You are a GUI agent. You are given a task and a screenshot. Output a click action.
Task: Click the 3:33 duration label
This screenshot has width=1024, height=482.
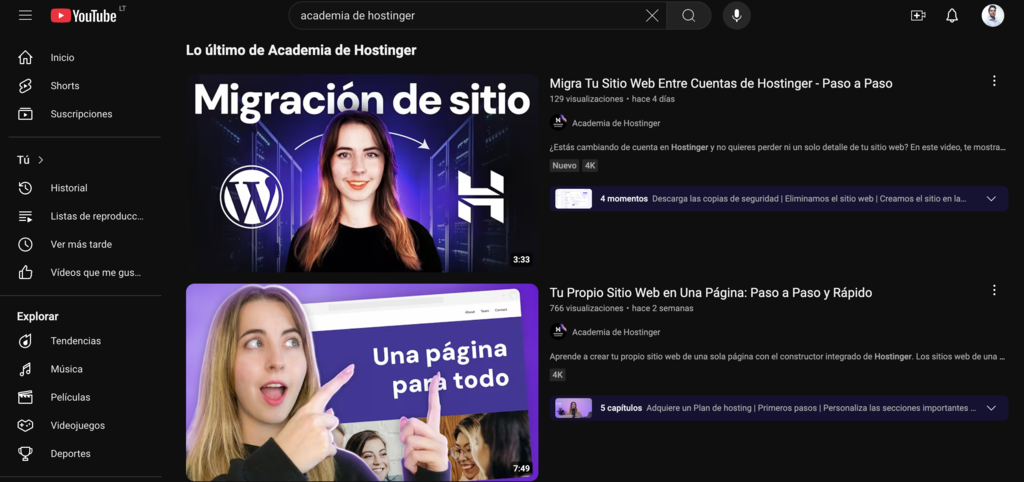[521, 260]
